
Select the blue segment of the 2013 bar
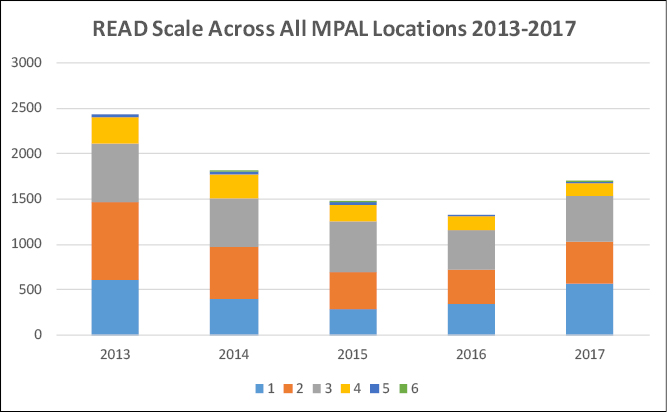click(114, 307)
